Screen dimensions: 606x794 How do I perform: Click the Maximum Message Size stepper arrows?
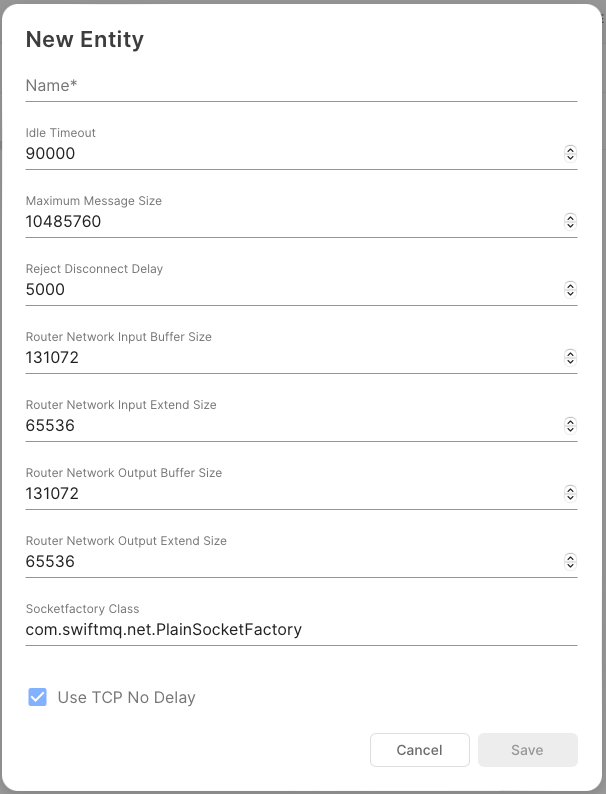(x=570, y=222)
